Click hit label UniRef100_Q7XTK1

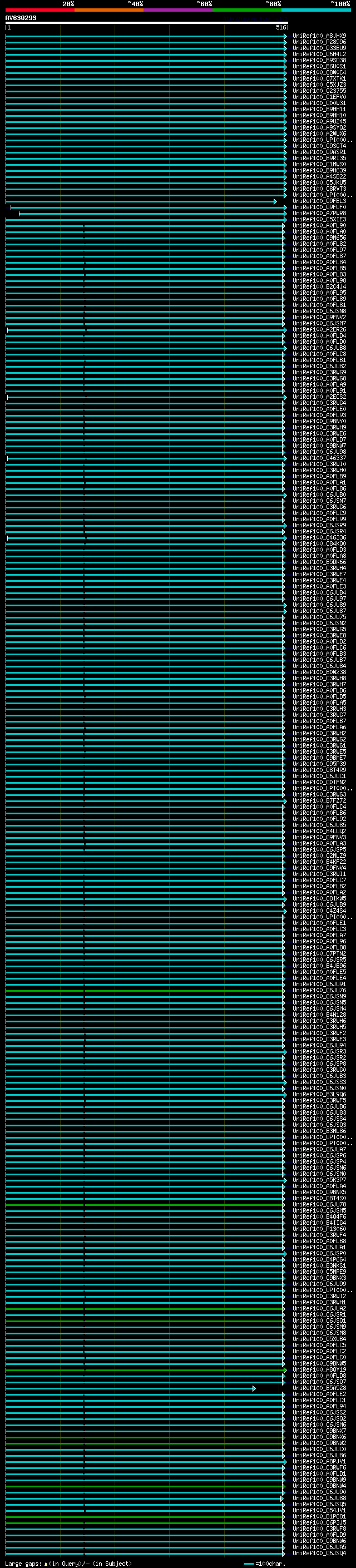(x=319, y=78)
